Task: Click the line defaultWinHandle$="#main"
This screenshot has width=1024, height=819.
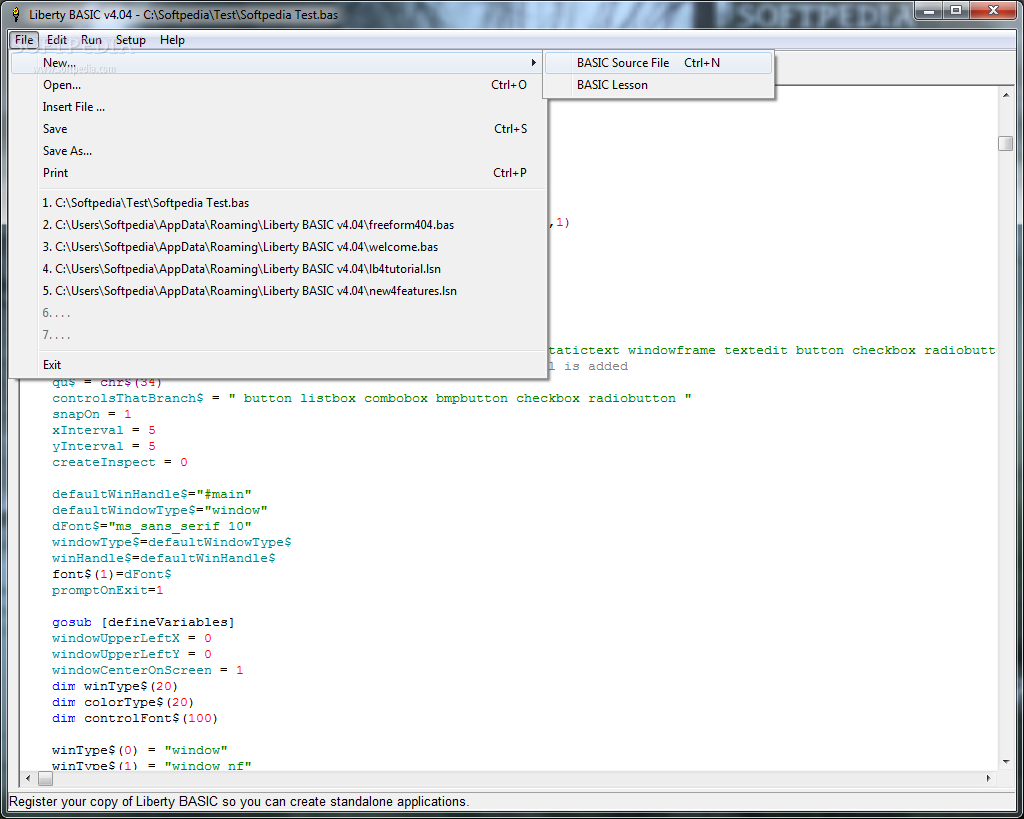Action: point(152,494)
